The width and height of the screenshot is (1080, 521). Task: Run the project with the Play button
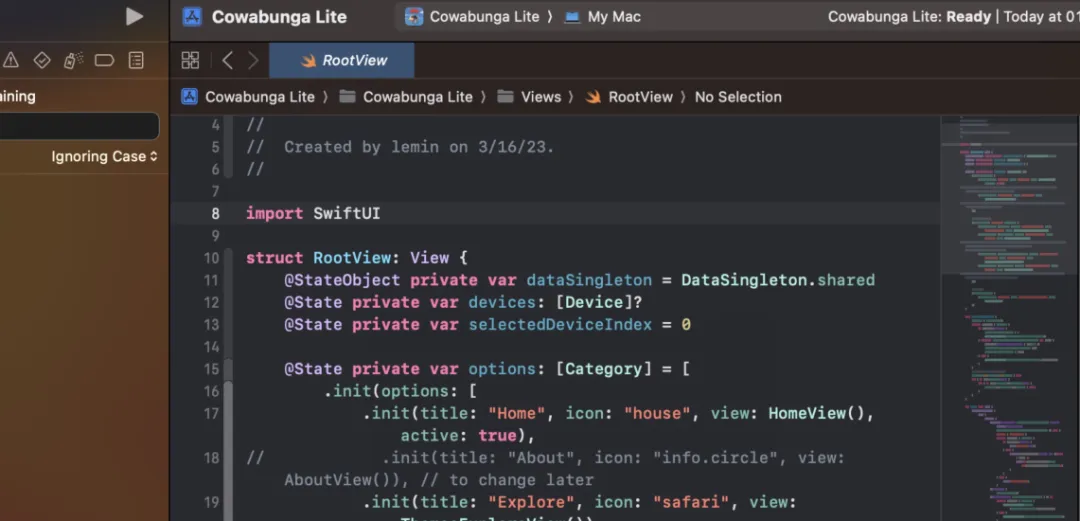pos(134,17)
